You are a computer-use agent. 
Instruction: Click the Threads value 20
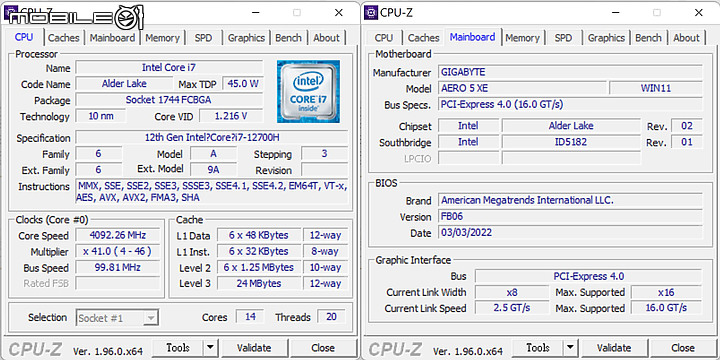click(x=331, y=316)
